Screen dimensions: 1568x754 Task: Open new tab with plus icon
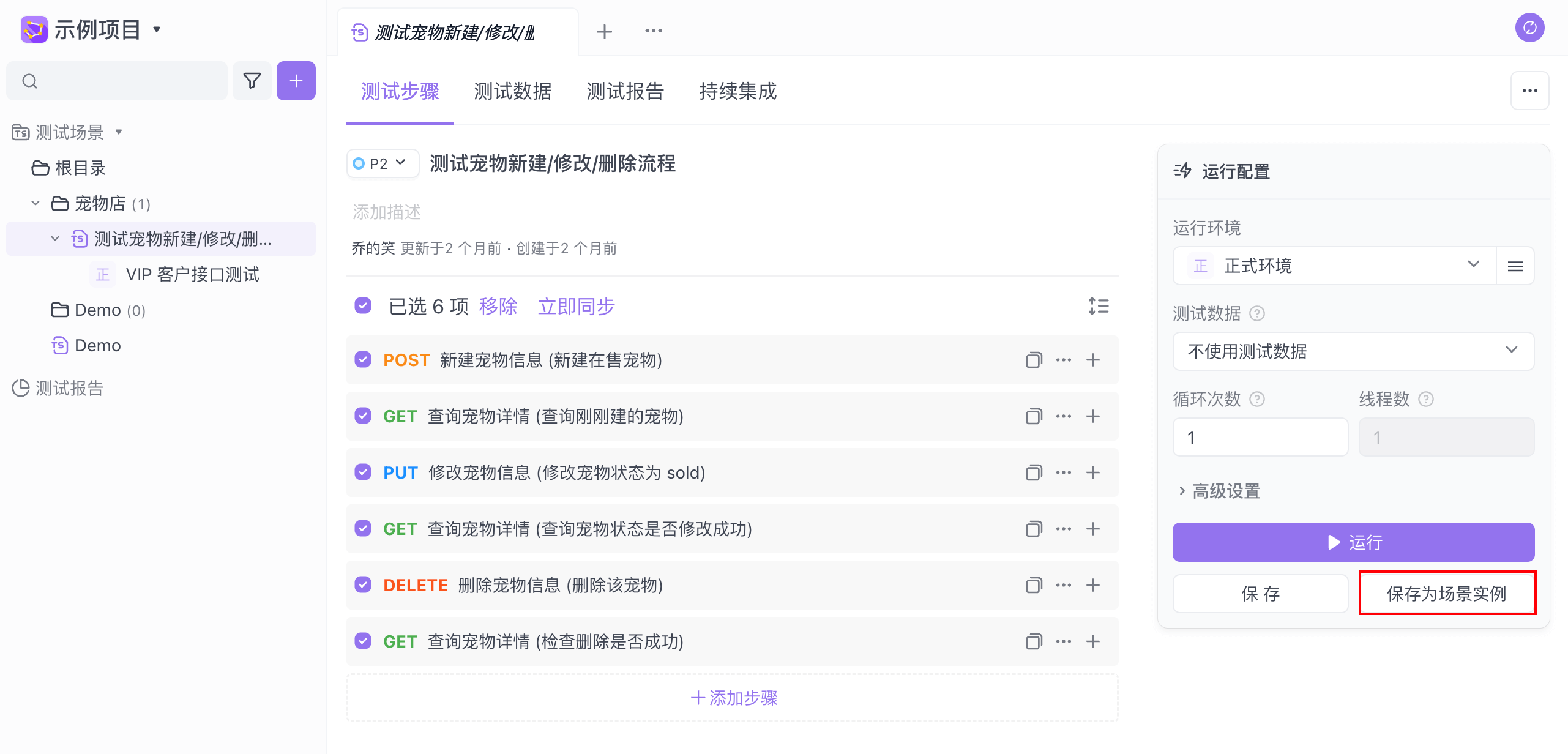coord(604,32)
